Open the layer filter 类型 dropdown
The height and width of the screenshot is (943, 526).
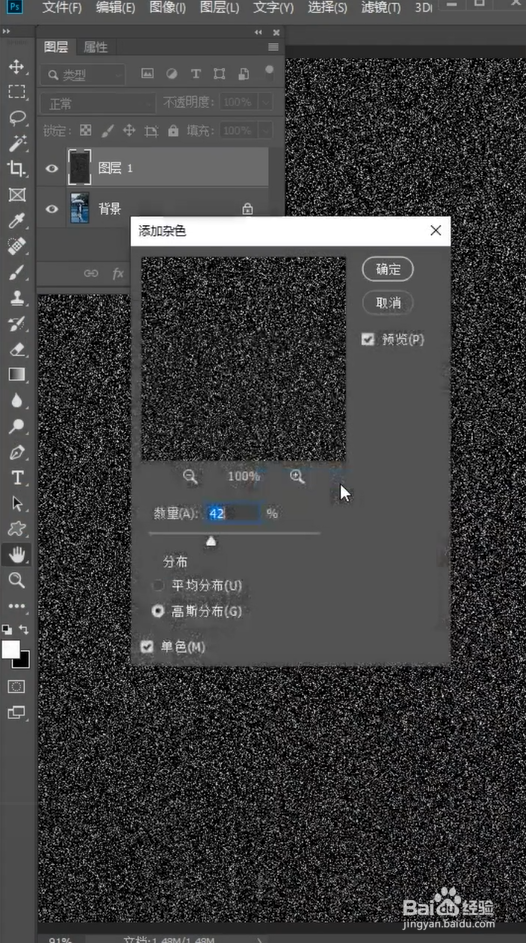point(83,75)
